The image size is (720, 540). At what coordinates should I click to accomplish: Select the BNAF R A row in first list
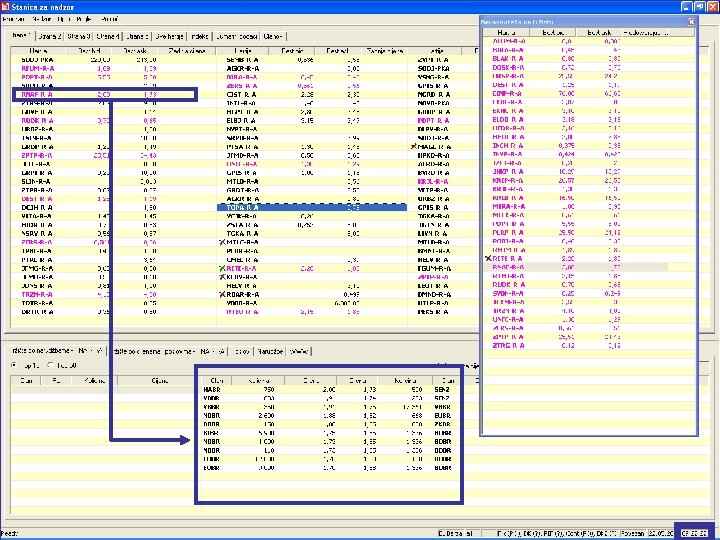coord(105,95)
